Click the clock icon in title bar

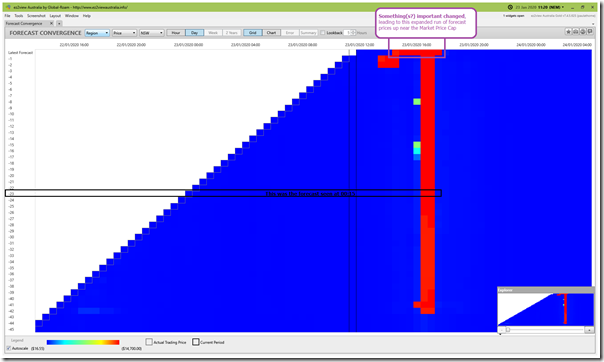(x=510, y=7)
